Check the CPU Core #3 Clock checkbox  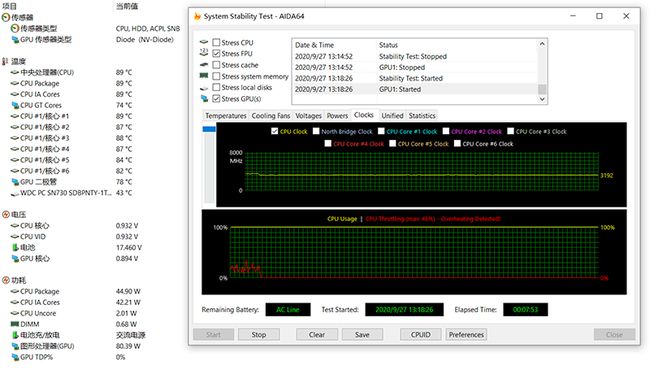(x=510, y=131)
